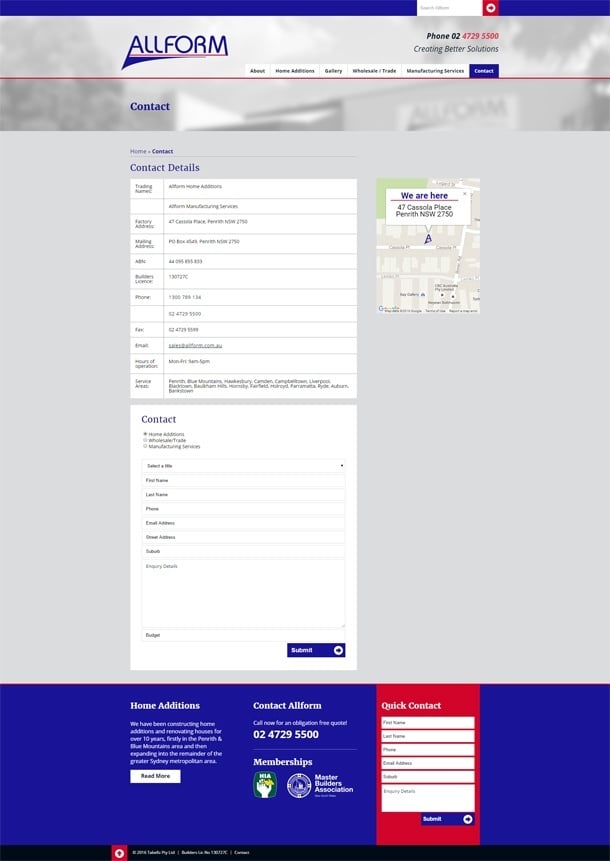This screenshot has height=861, width=610.
Task: Click the 'Allform Manufacturing Services' table cell
Action: [x=260, y=206]
